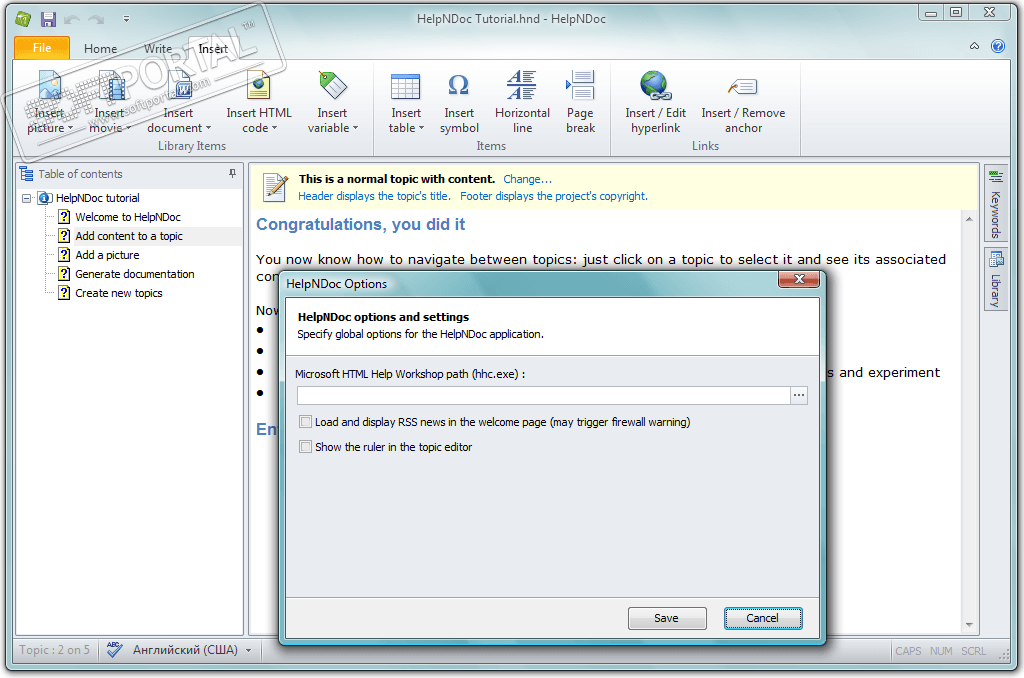This screenshot has height=678, width=1024.
Task: Enable Show the ruler in topic editor
Action: point(305,447)
